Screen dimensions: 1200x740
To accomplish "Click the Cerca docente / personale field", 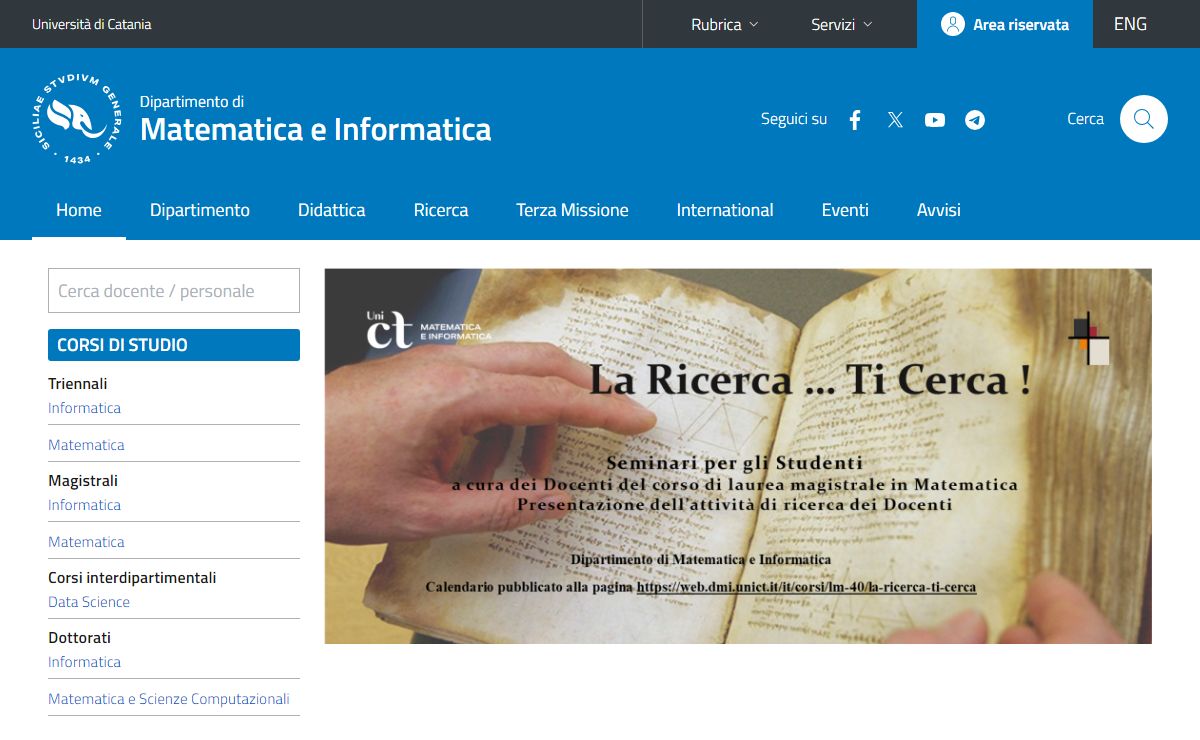I will (x=174, y=291).
